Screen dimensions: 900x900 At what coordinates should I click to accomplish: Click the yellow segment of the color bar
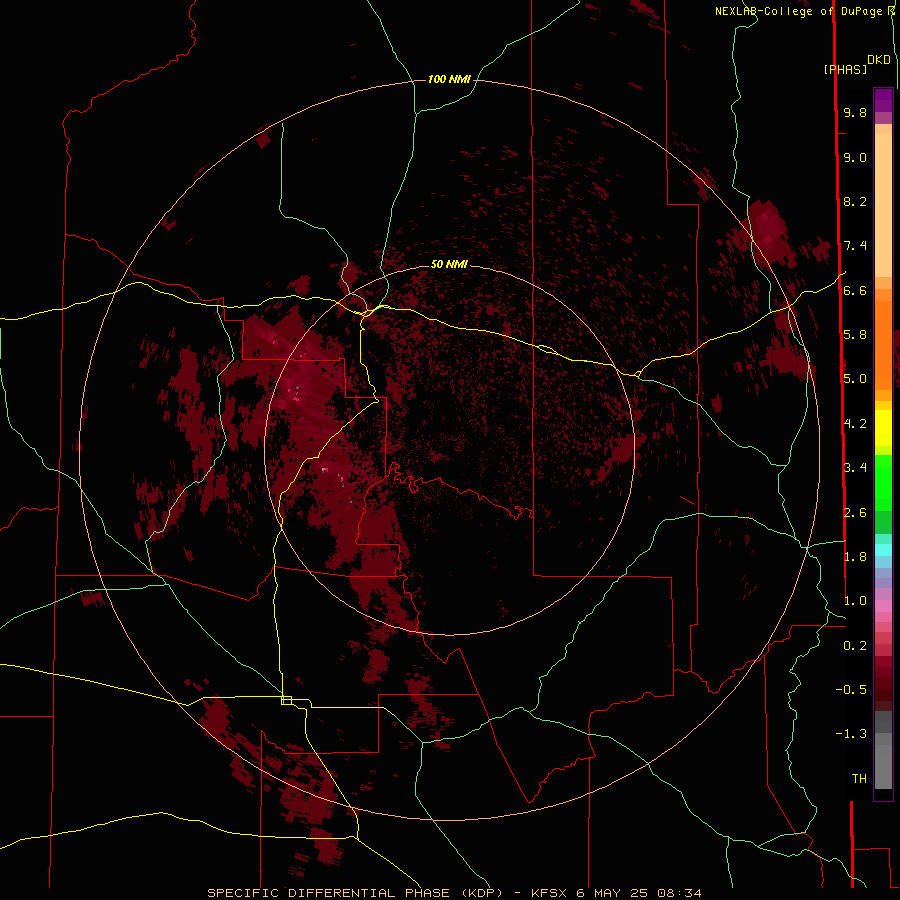tap(883, 428)
